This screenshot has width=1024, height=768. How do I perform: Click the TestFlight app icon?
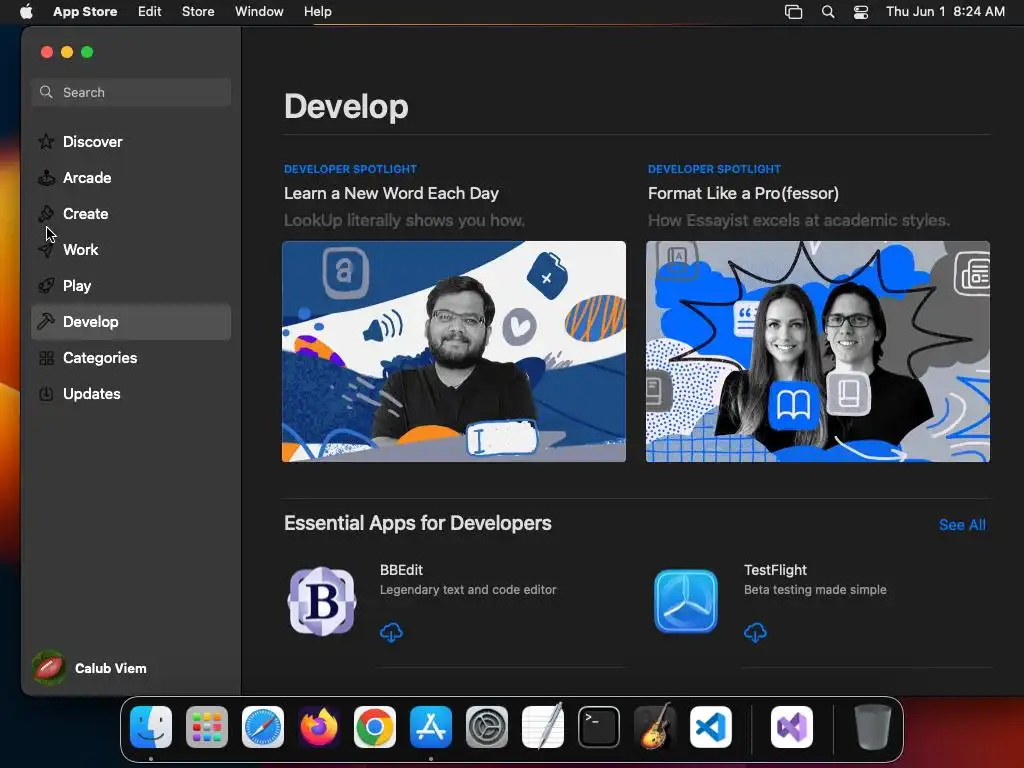pyautogui.click(x=686, y=601)
